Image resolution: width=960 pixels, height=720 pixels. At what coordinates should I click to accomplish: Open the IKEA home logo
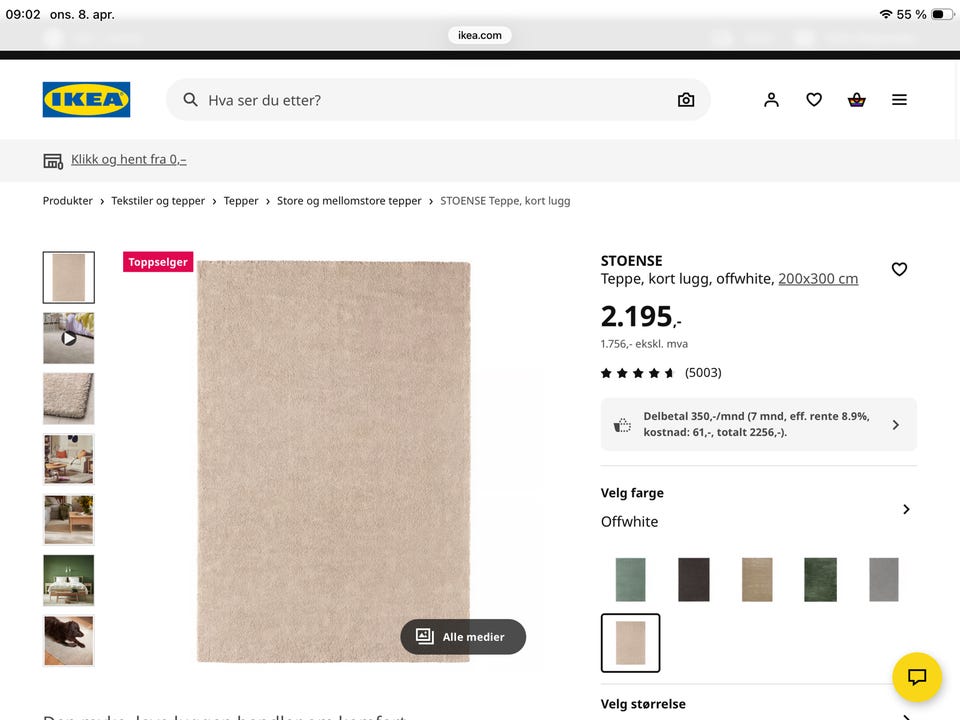[x=86, y=99]
